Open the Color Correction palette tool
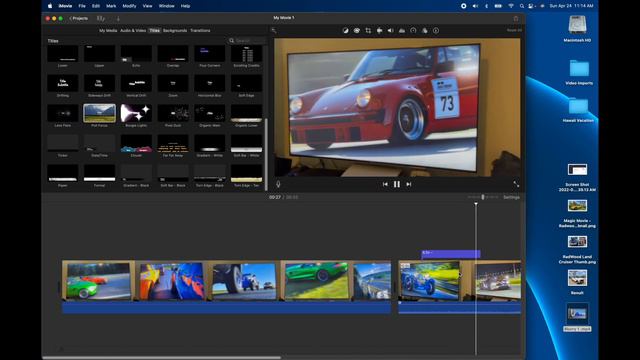This screenshot has height=360, width=640. point(357,31)
